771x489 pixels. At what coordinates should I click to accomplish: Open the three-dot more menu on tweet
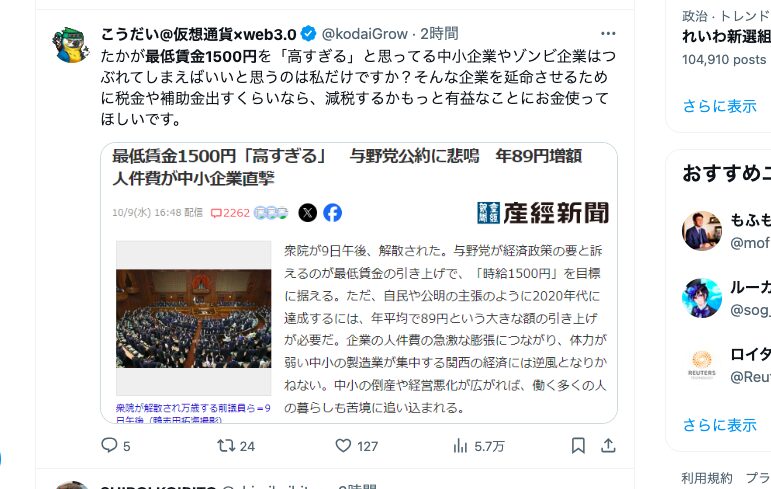(x=608, y=33)
